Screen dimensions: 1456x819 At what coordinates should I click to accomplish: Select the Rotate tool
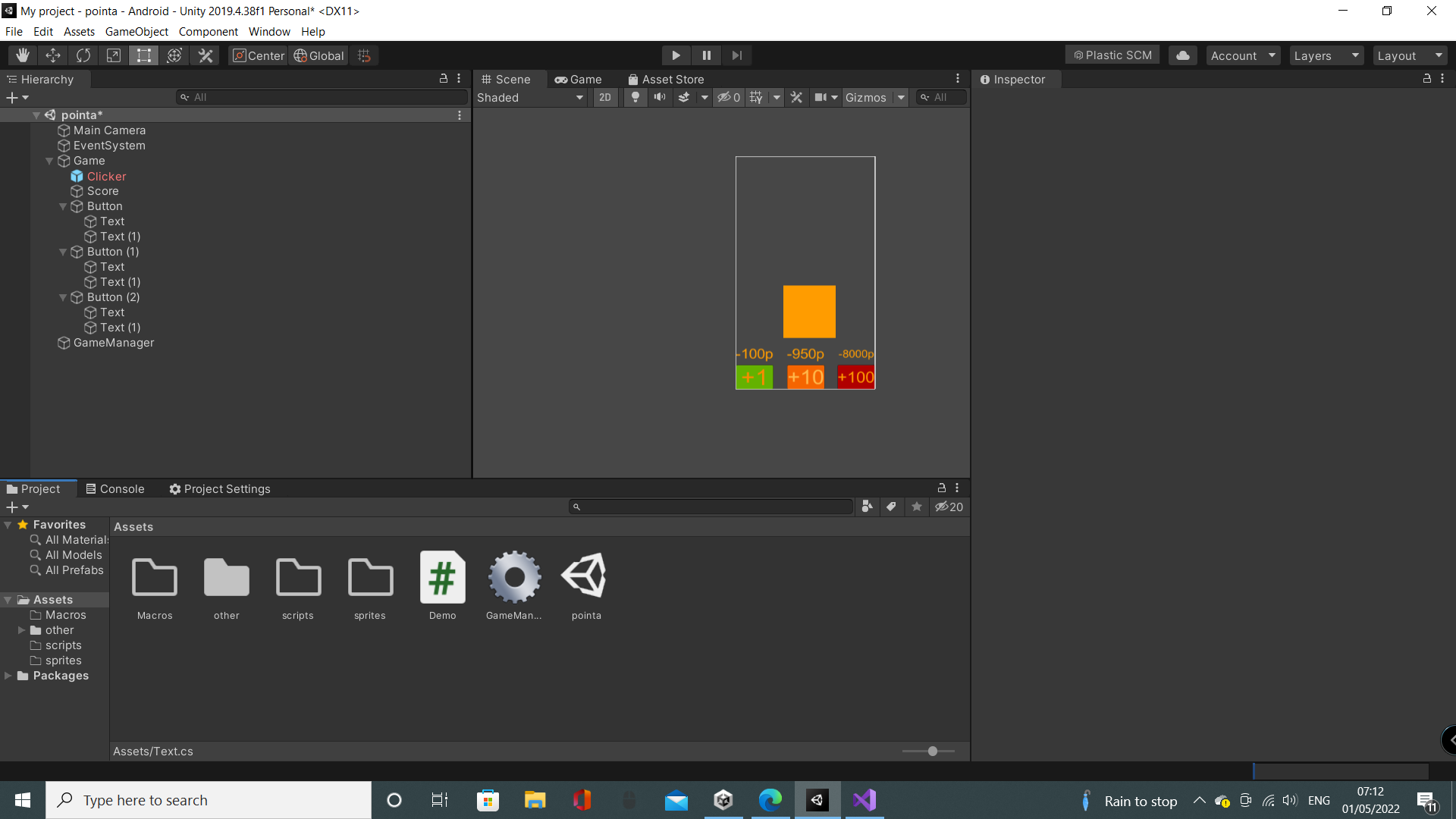tap(83, 55)
